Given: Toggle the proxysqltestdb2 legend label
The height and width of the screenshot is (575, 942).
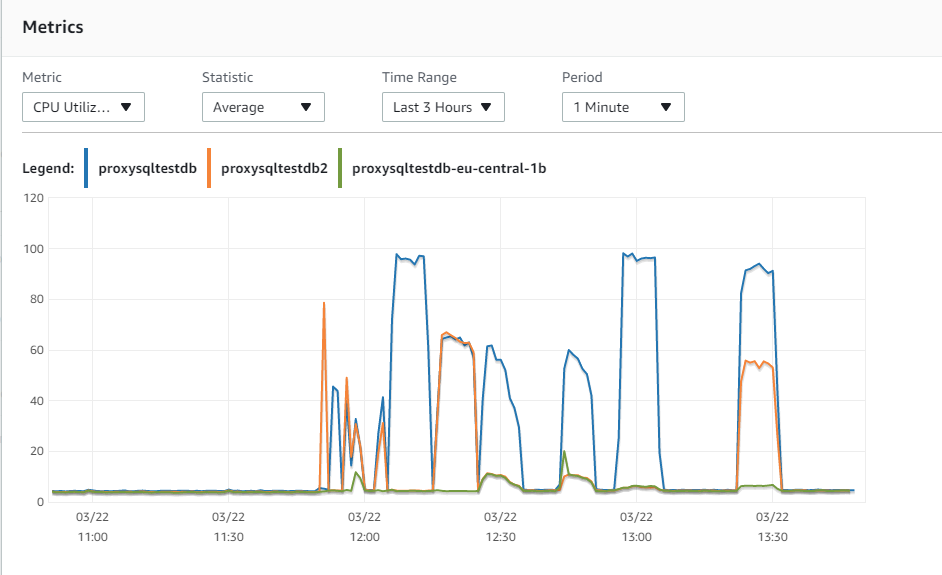Looking at the screenshot, I should [274, 168].
